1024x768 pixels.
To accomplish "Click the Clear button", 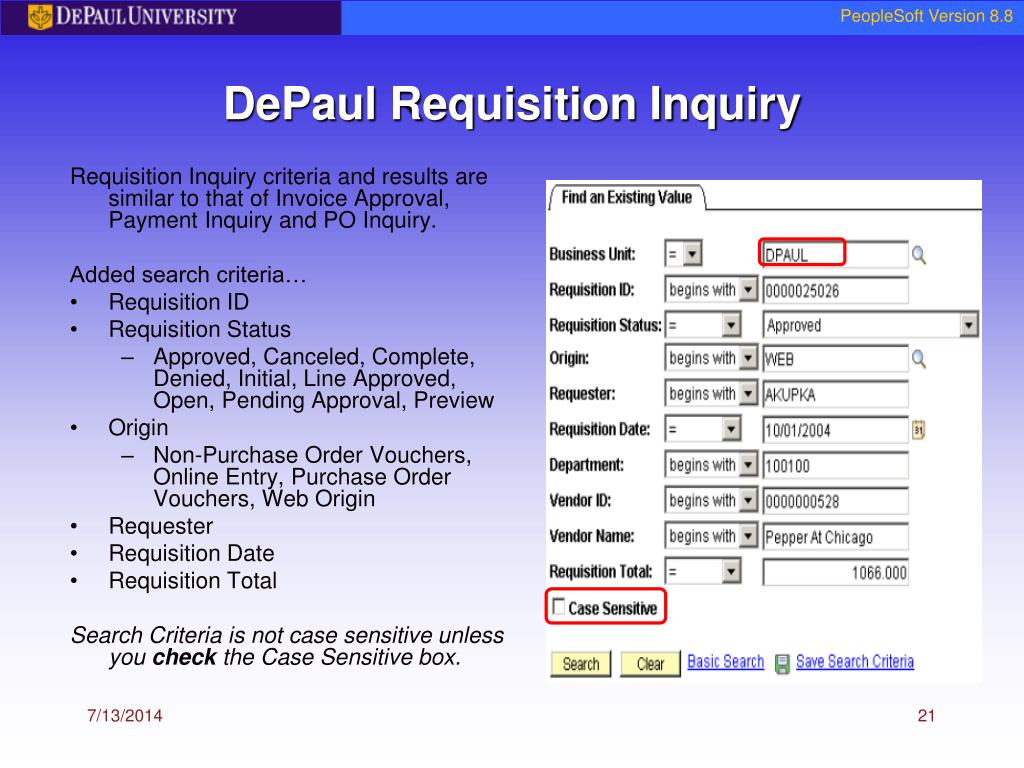I will (650, 664).
